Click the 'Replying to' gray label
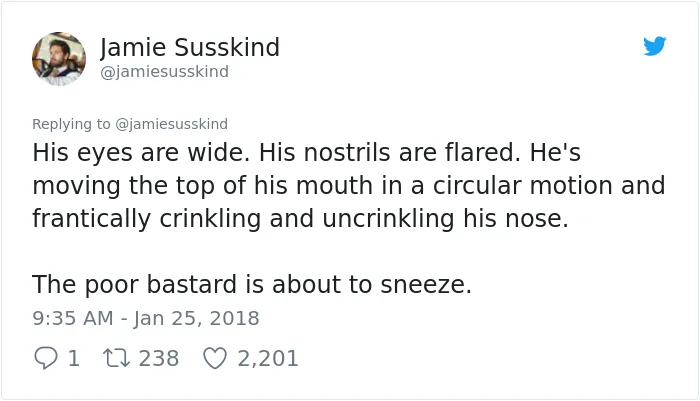Viewport: 700px width, 401px height. 71,124
